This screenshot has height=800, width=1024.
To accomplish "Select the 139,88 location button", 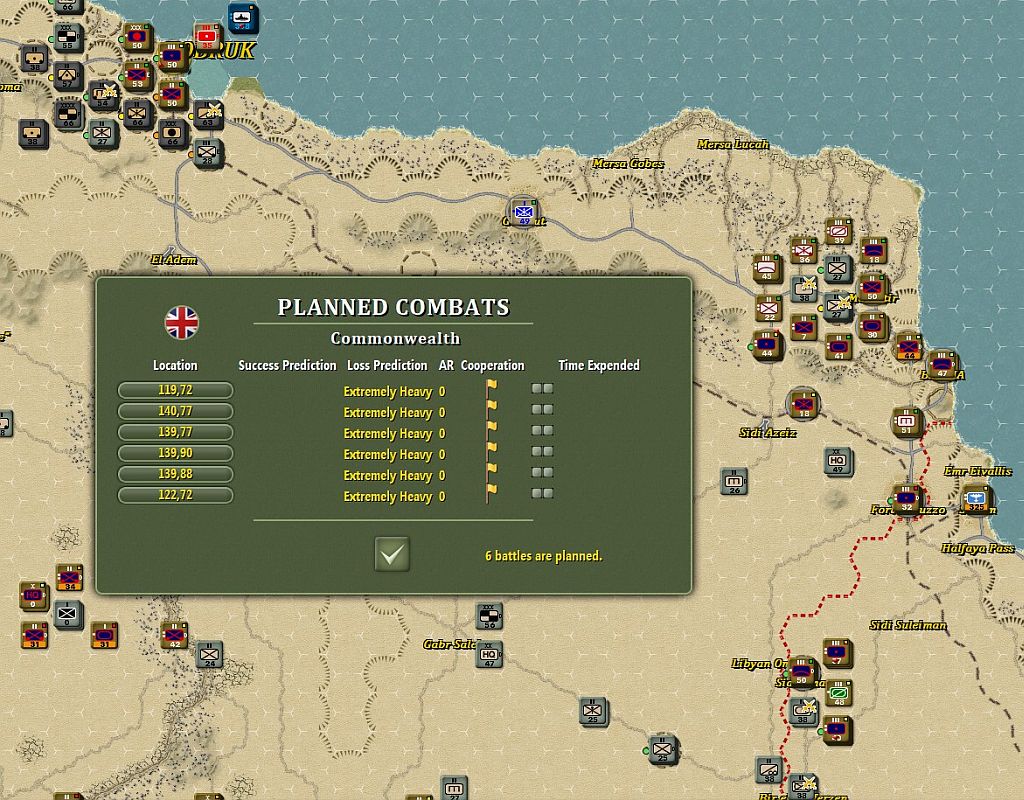I will [x=175, y=473].
